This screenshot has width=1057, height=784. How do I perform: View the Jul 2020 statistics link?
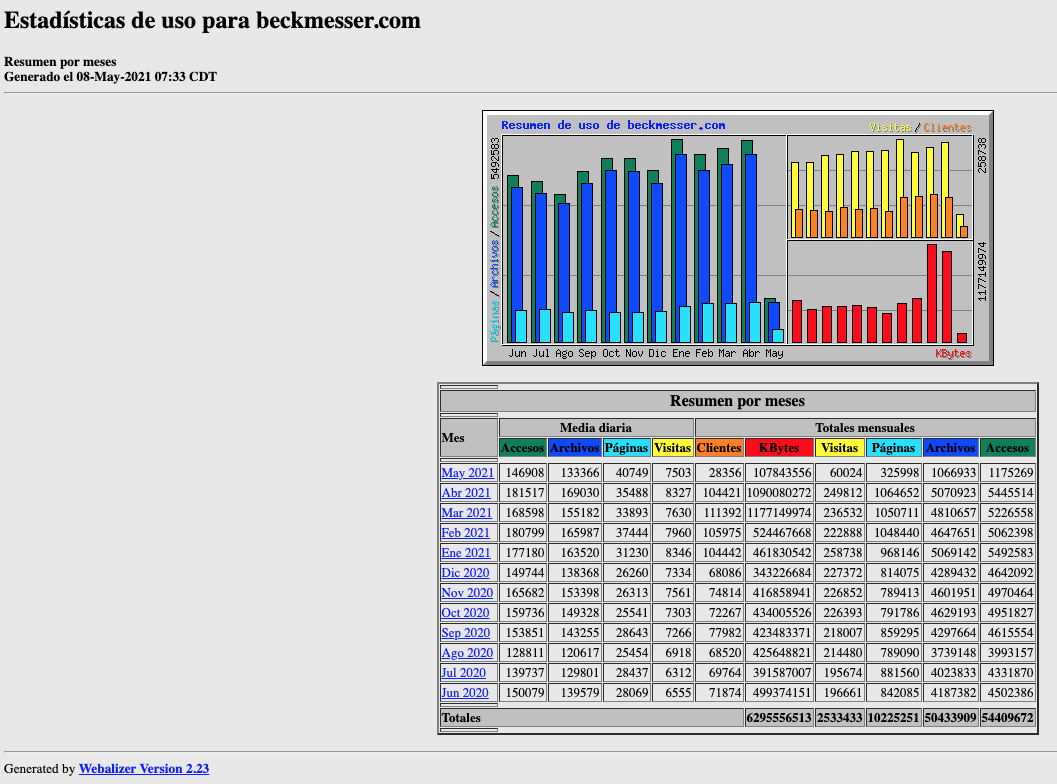tap(463, 673)
